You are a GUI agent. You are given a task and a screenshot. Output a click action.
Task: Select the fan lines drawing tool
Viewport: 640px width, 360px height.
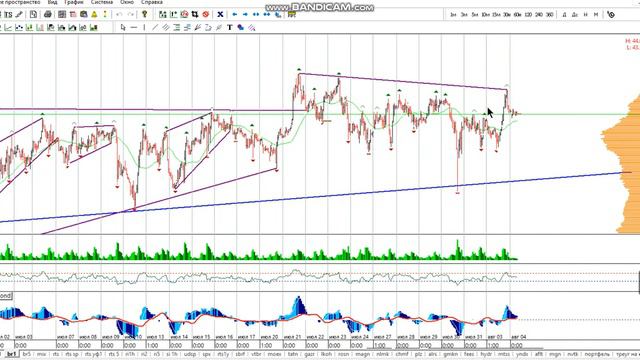198,27
